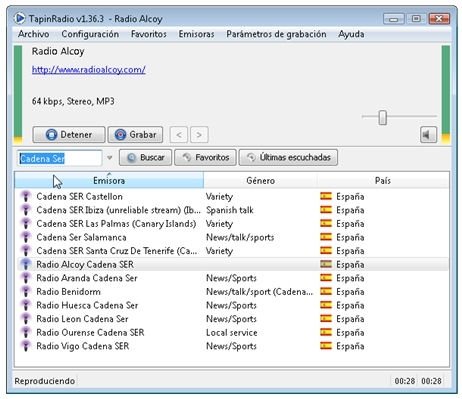Open the Emisoras menu
The height and width of the screenshot is (399, 462).
point(196,34)
